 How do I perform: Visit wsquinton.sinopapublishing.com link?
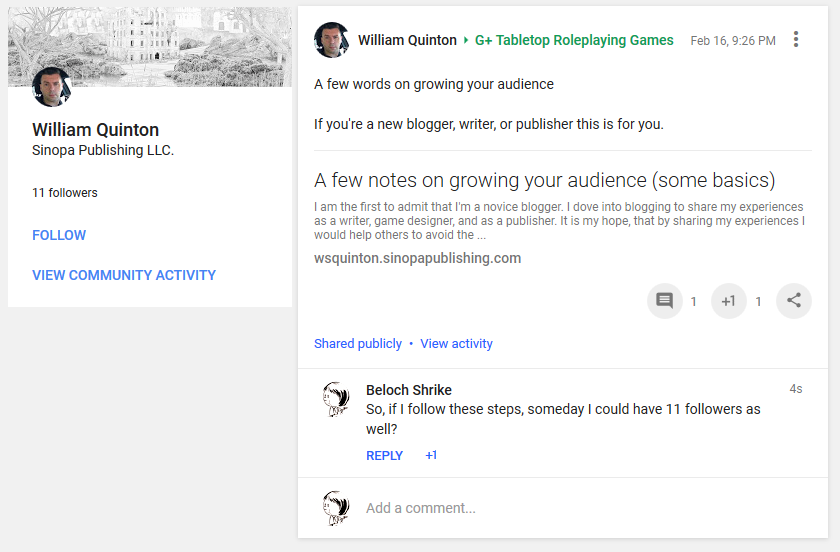[x=417, y=258]
